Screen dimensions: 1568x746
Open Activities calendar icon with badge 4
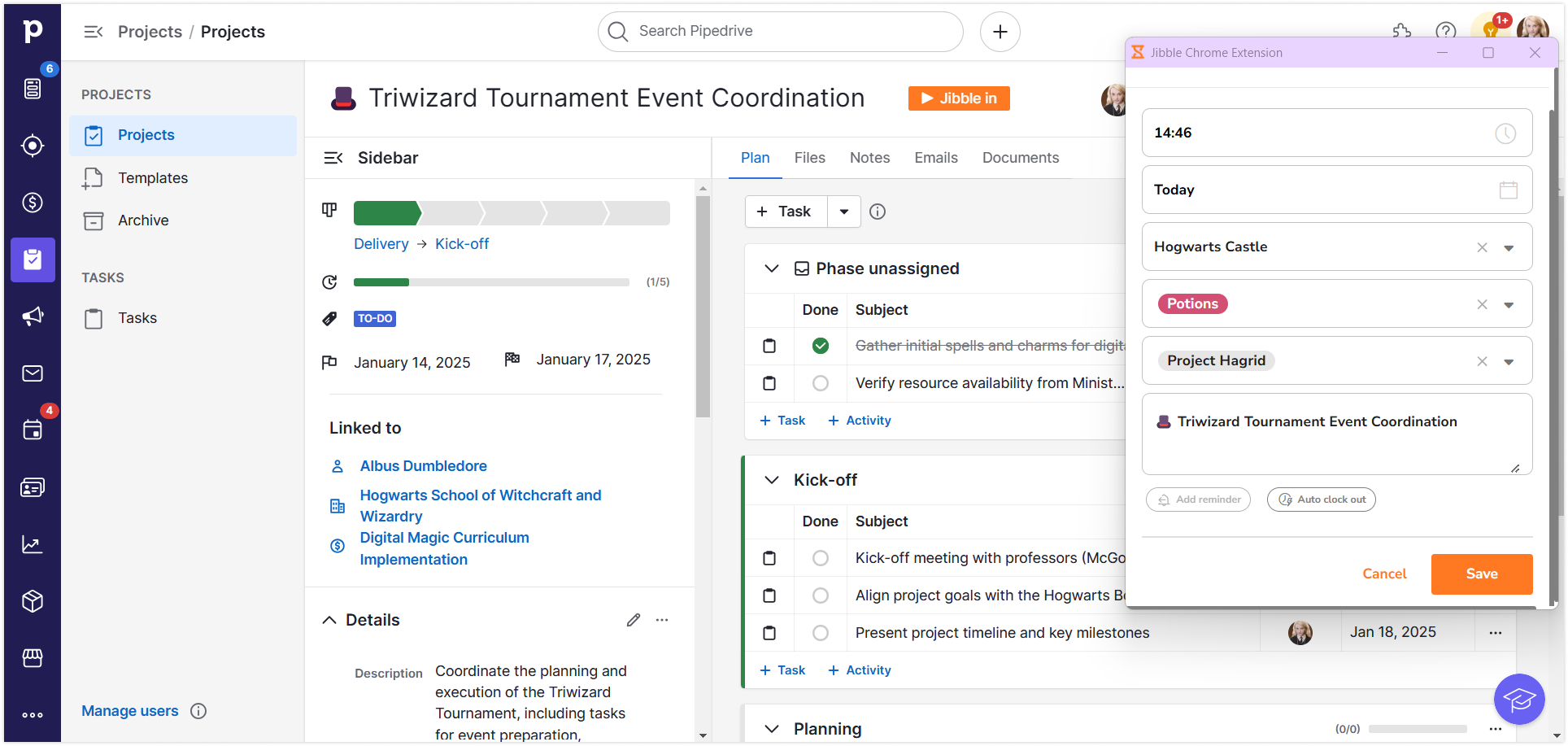[x=33, y=430]
